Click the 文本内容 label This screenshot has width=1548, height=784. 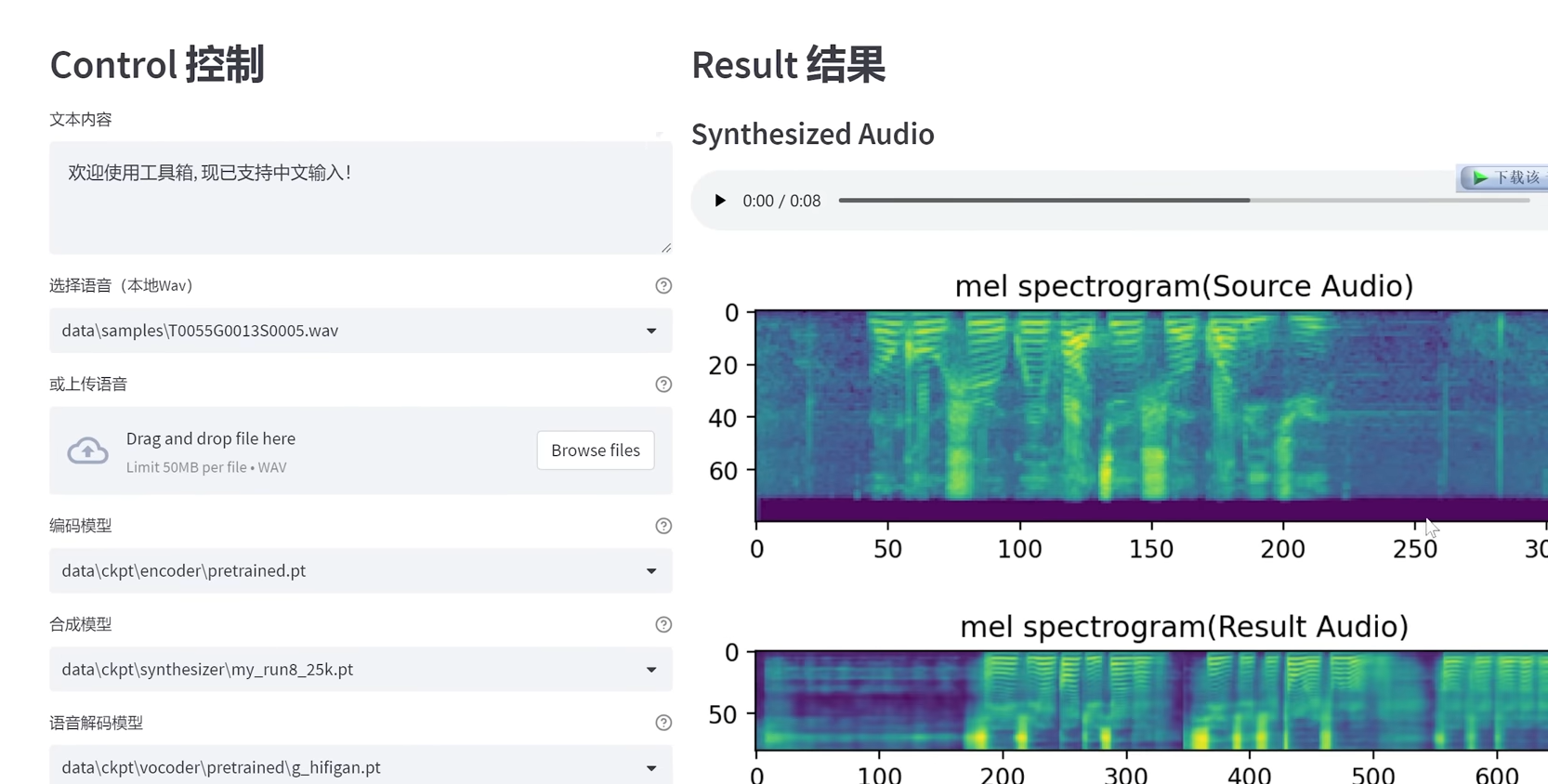pos(81,119)
